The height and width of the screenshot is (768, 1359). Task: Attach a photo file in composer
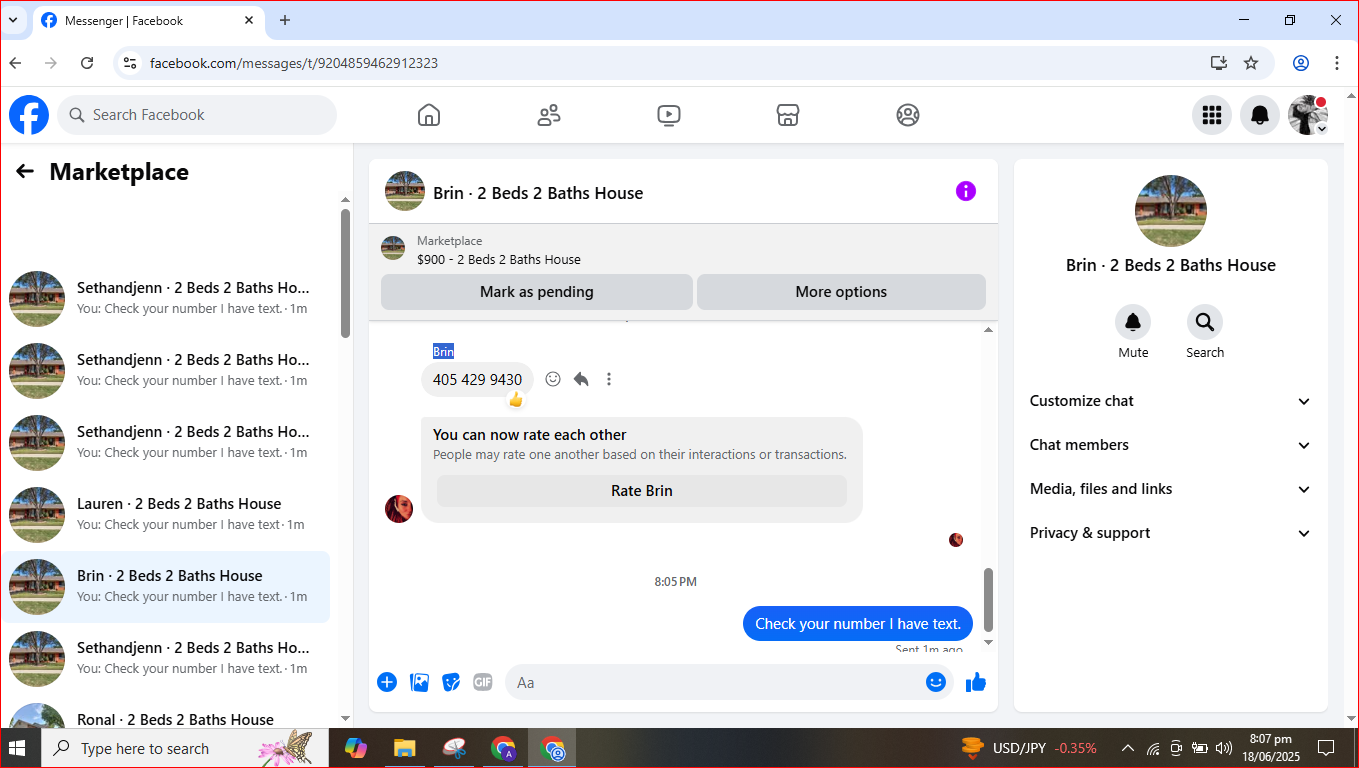(x=420, y=682)
